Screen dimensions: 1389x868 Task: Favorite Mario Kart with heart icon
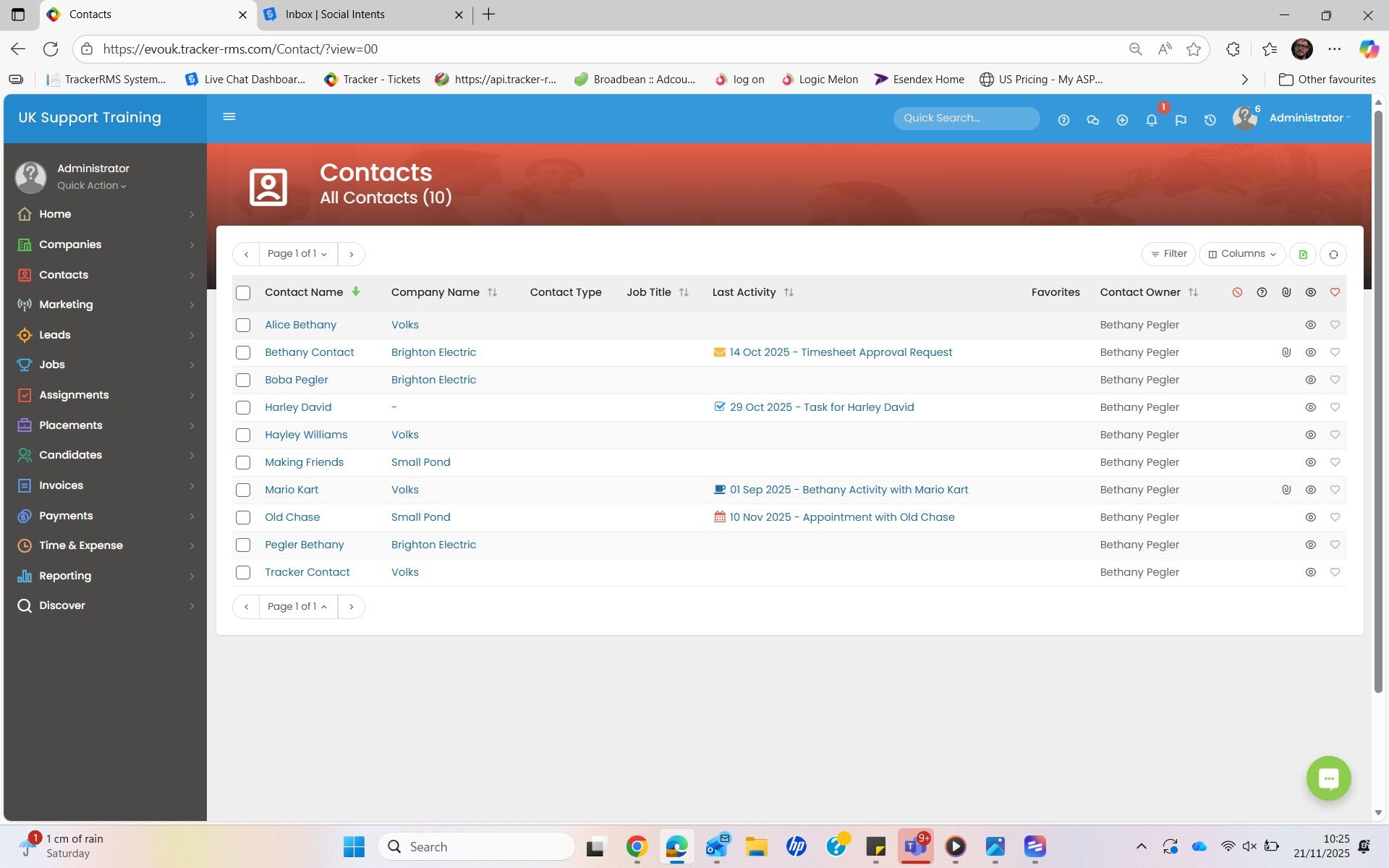1335,490
